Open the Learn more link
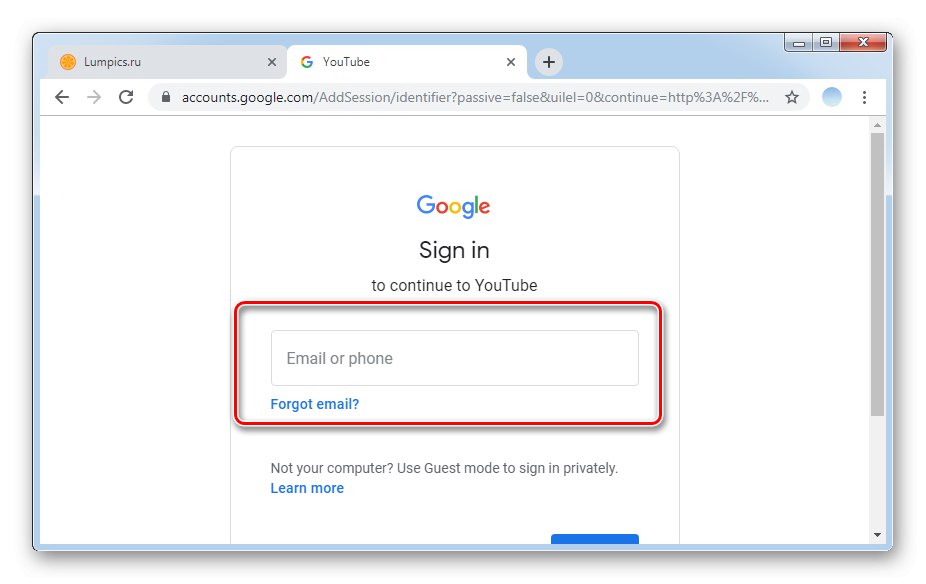Screen dimensions: 926x584 coord(307,488)
